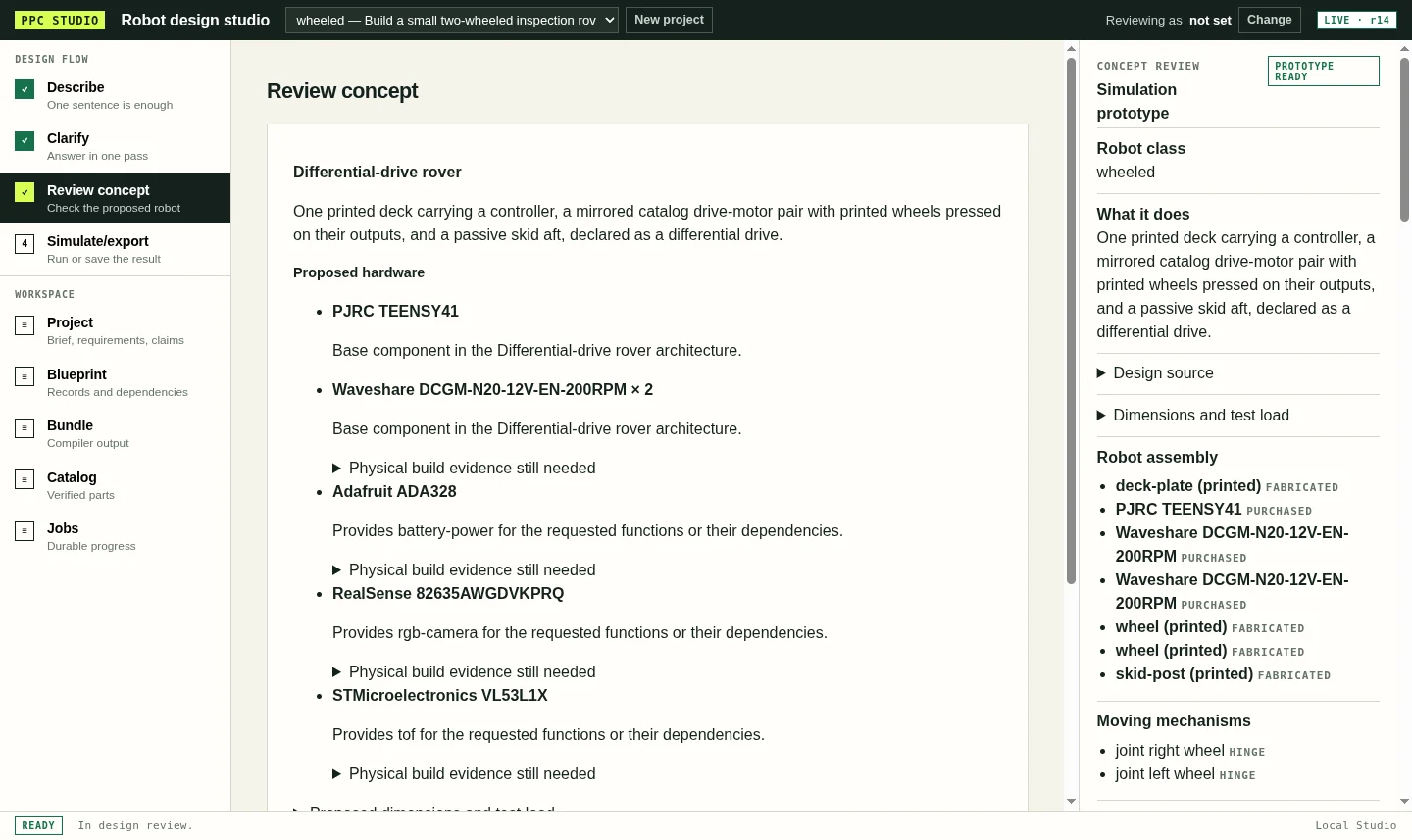This screenshot has height=840, width=1412.
Task: Open the Project workspace page
Action: (115, 330)
